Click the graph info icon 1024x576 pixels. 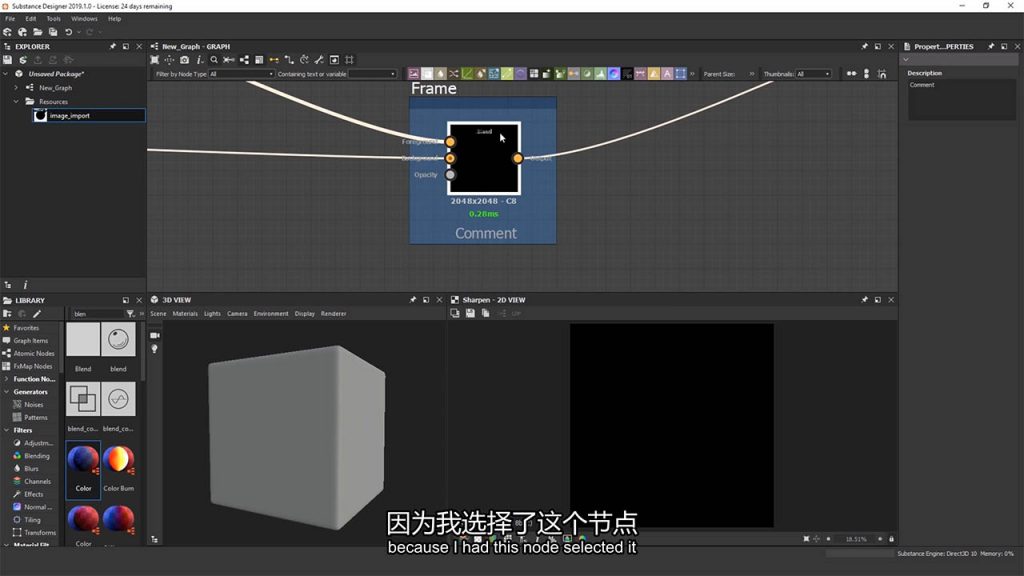199,60
